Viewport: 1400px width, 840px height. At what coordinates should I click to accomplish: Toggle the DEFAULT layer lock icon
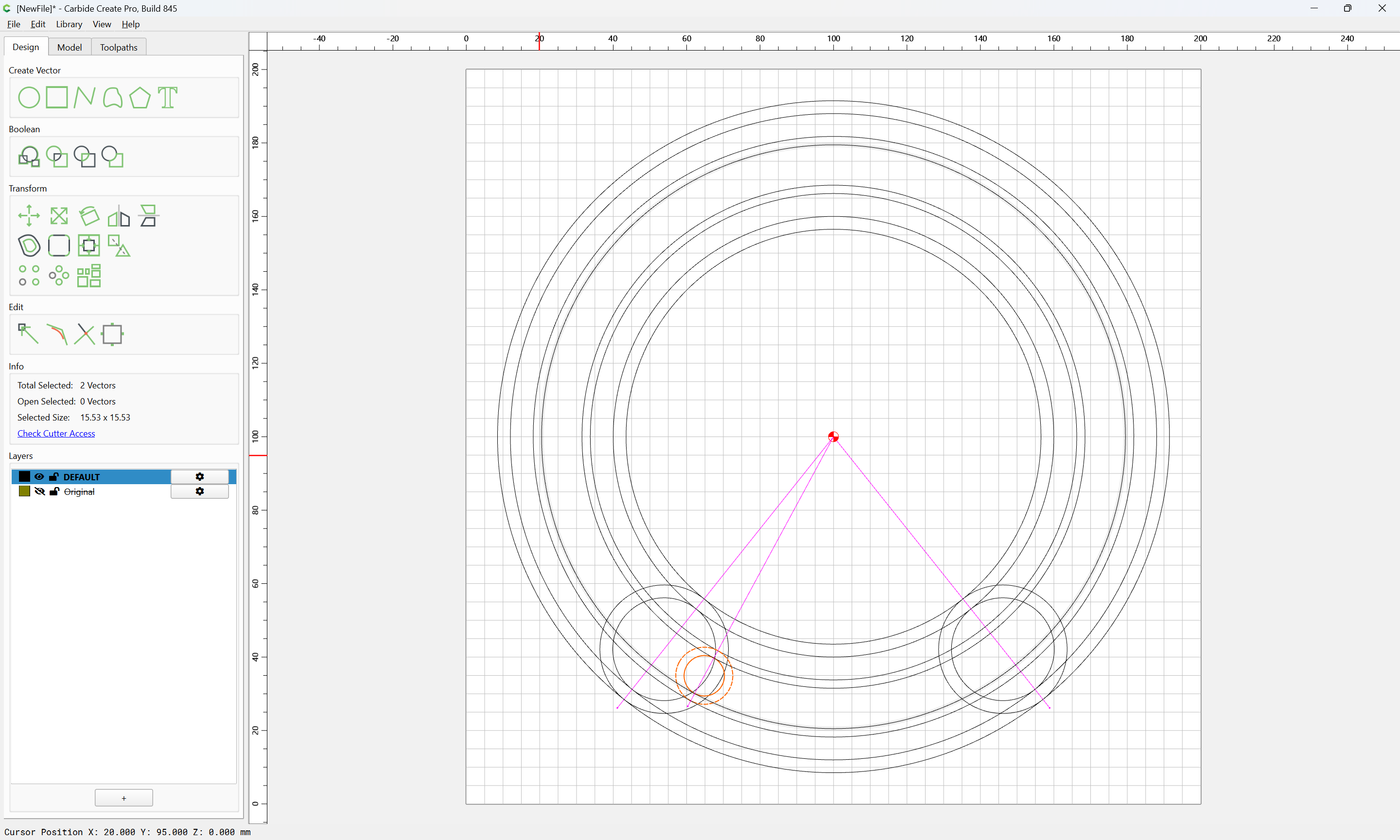tap(54, 476)
